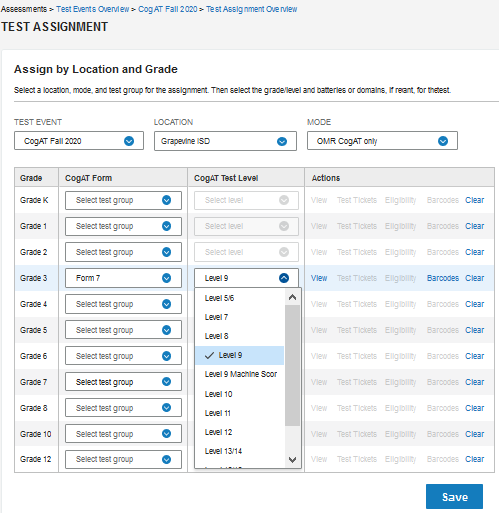499x513 pixels.
Task: Open Grade 10 Select test group dropdown
Action: point(123,434)
